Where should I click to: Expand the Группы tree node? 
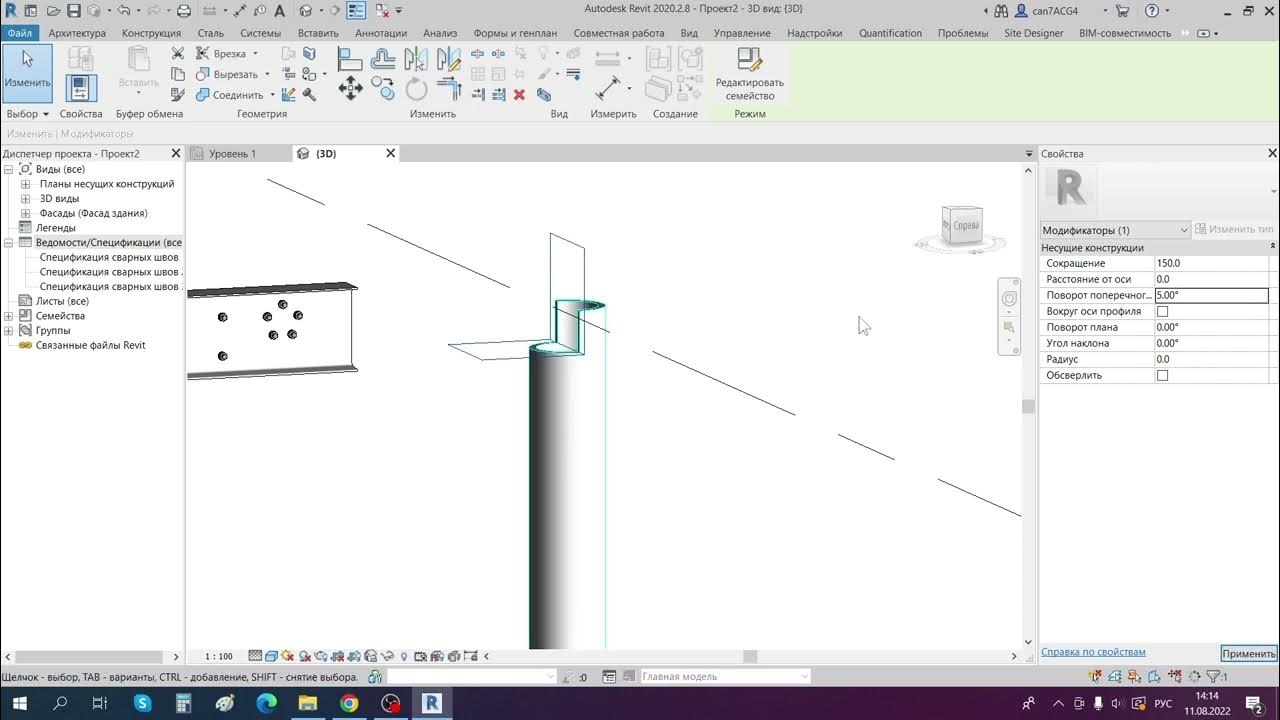point(9,330)
